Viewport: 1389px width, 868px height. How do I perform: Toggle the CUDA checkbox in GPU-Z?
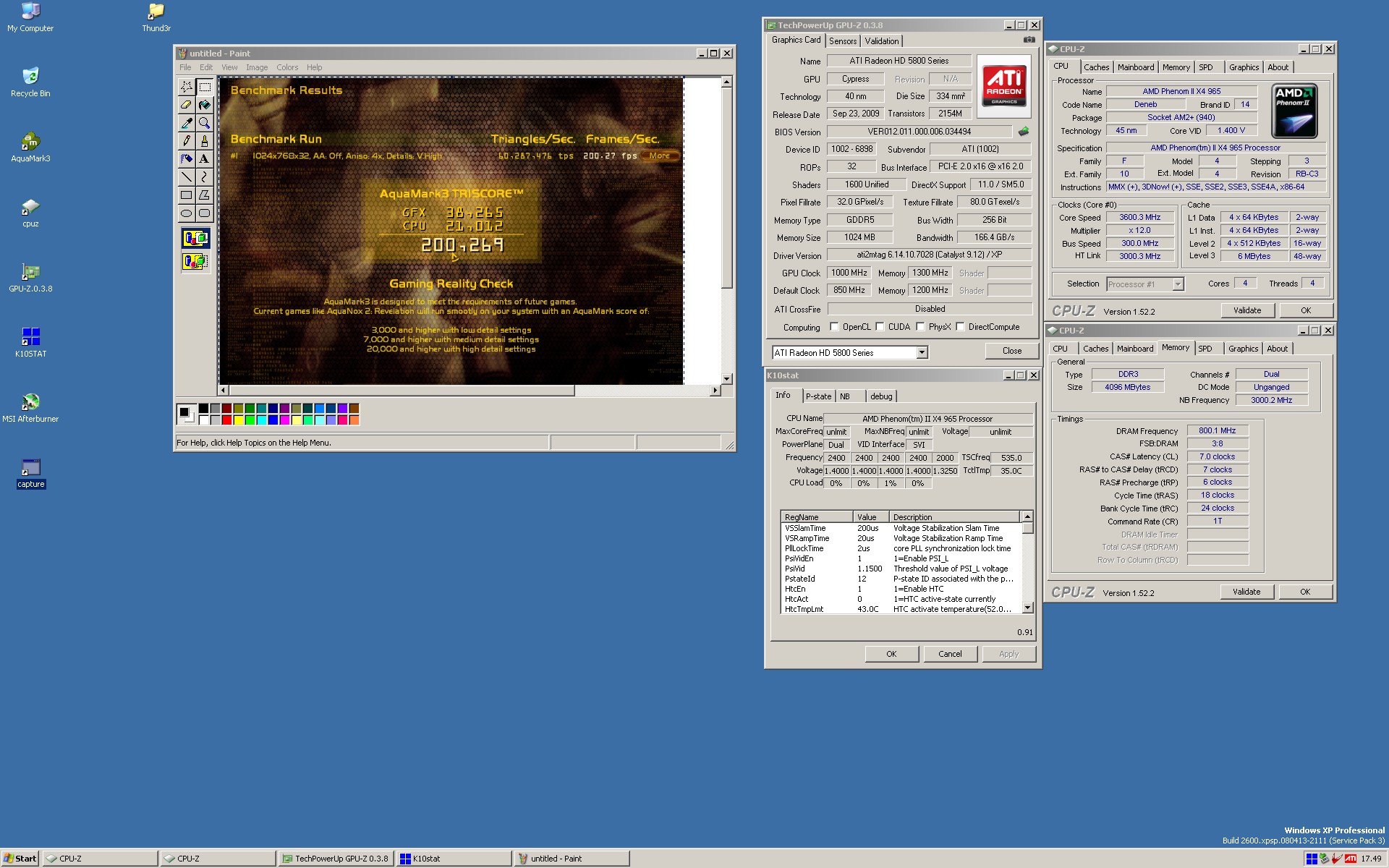[880, 327]
